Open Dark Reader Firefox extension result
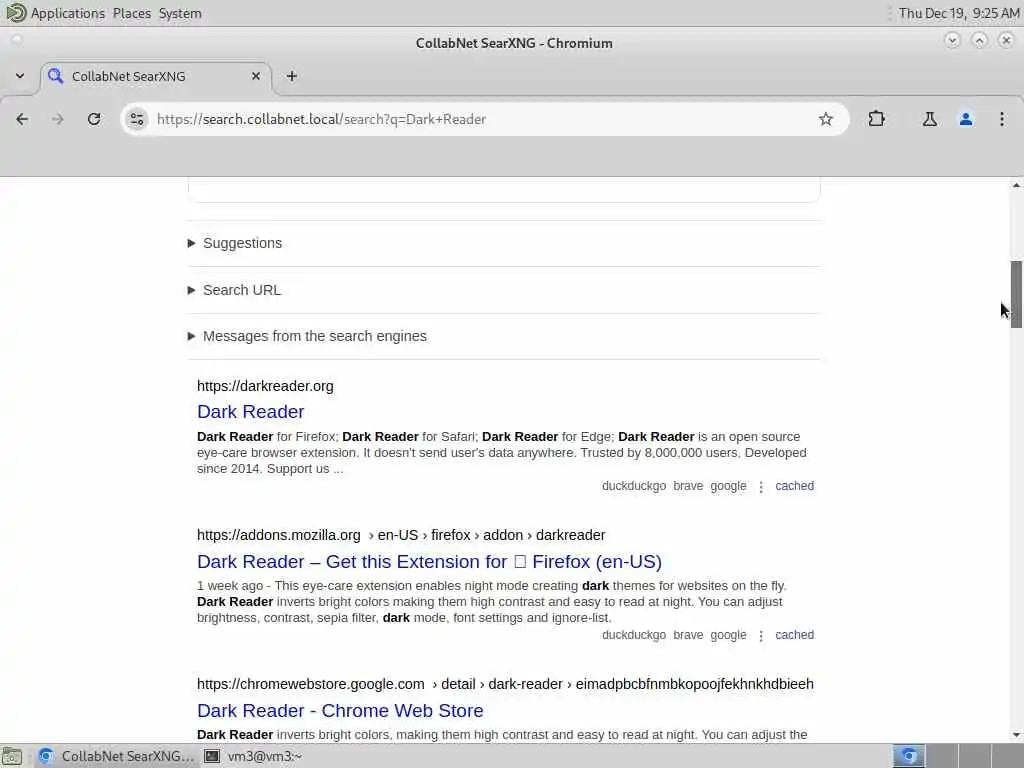1024x768 pixels. tap(429, 562)
